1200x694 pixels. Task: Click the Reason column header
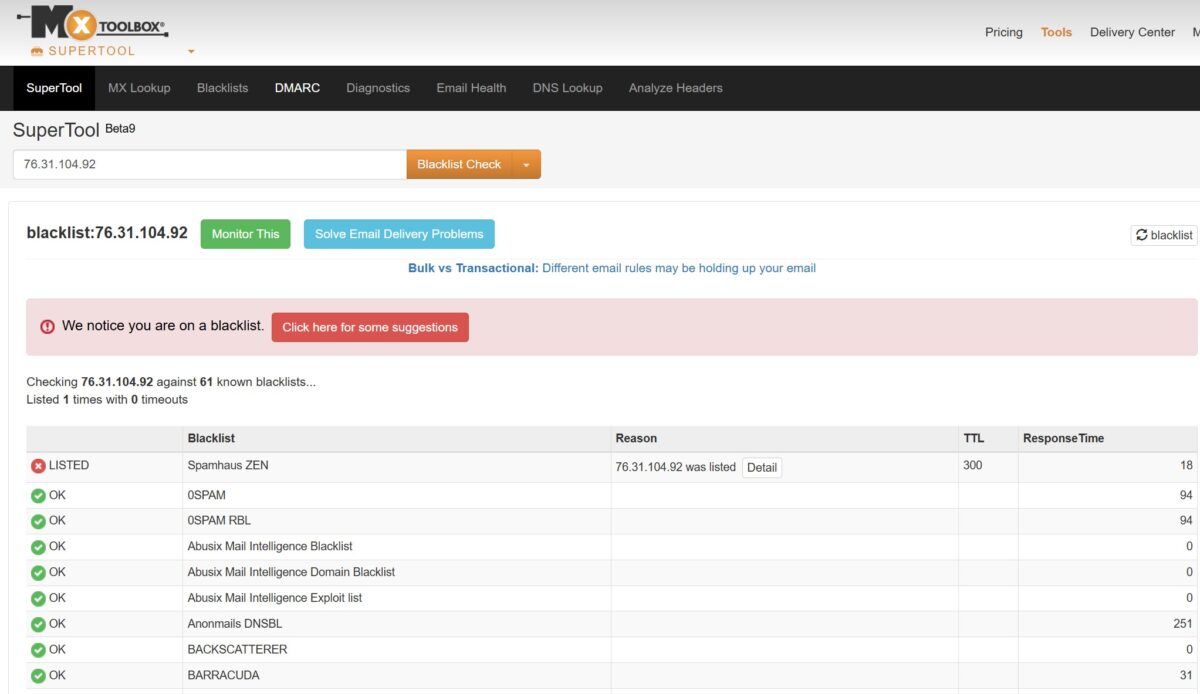point(636,438)
